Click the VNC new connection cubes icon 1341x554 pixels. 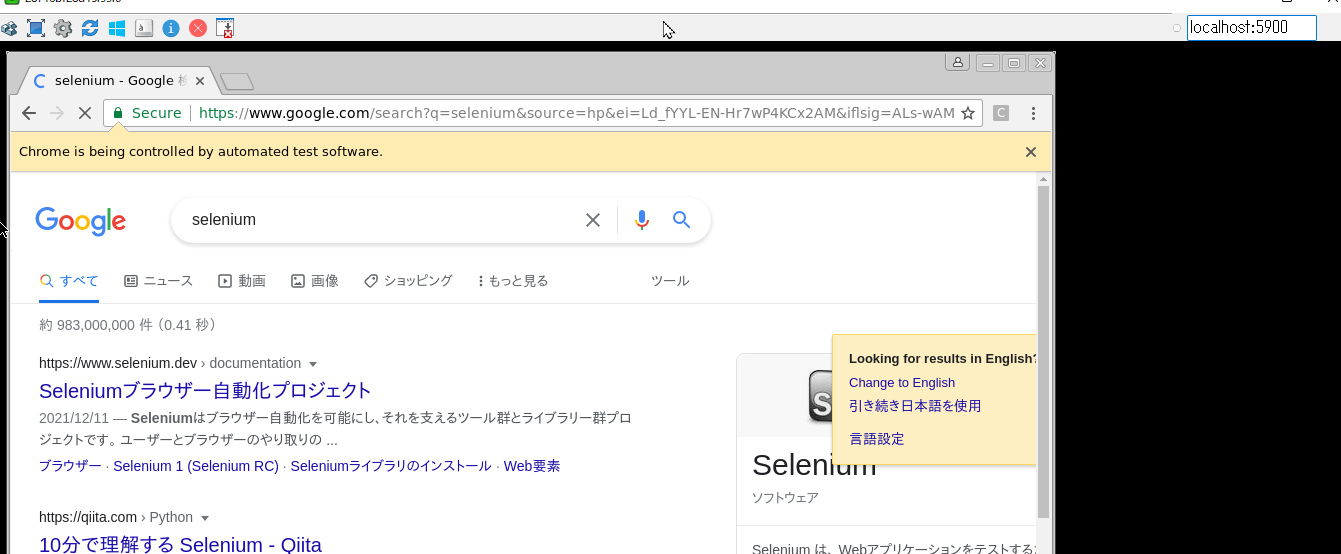pyautogui.click(x=9, y=28)
